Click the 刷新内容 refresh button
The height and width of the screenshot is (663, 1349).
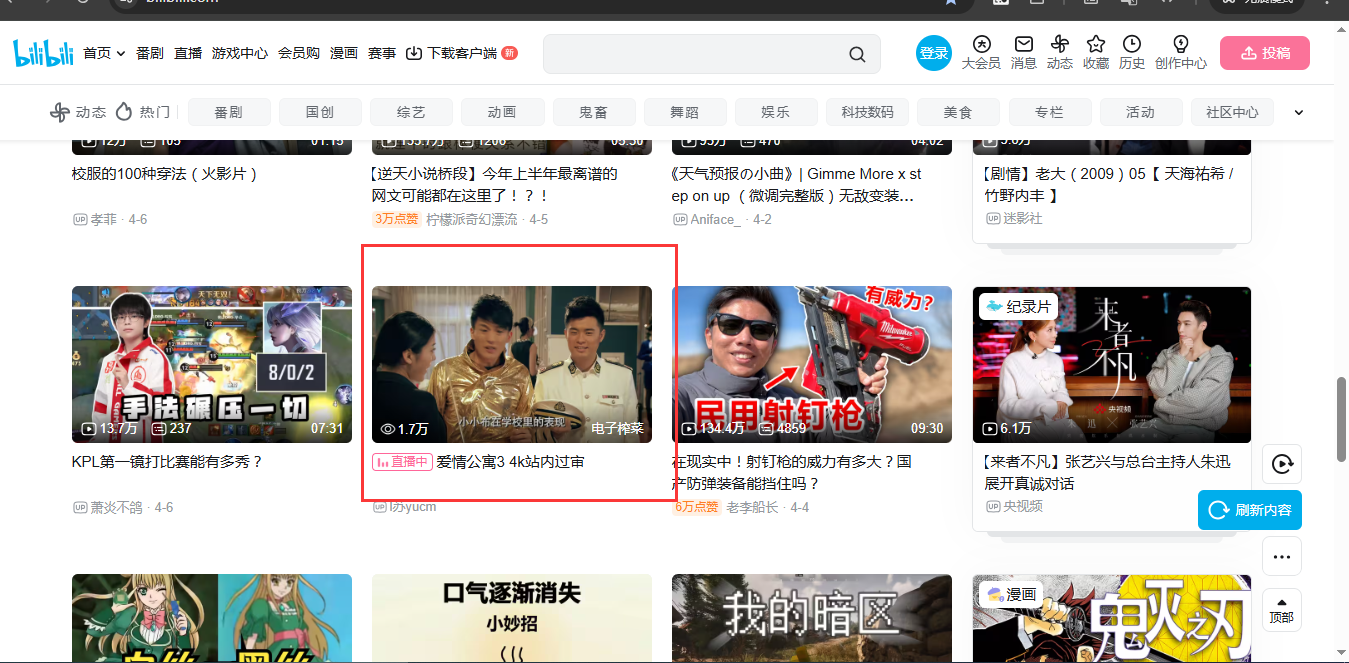click(1250, 510)
